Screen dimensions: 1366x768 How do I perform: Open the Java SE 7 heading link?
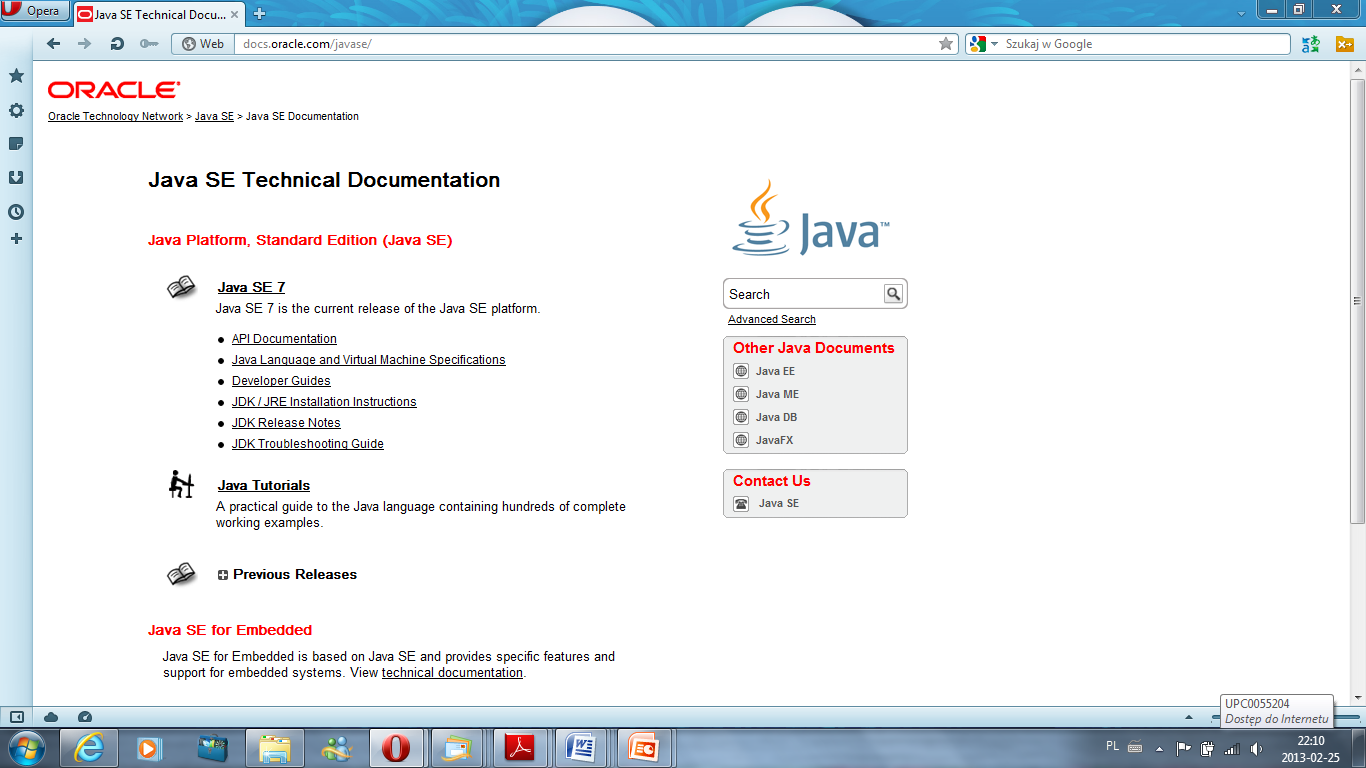pyautogui.click(x=251, y=287)
